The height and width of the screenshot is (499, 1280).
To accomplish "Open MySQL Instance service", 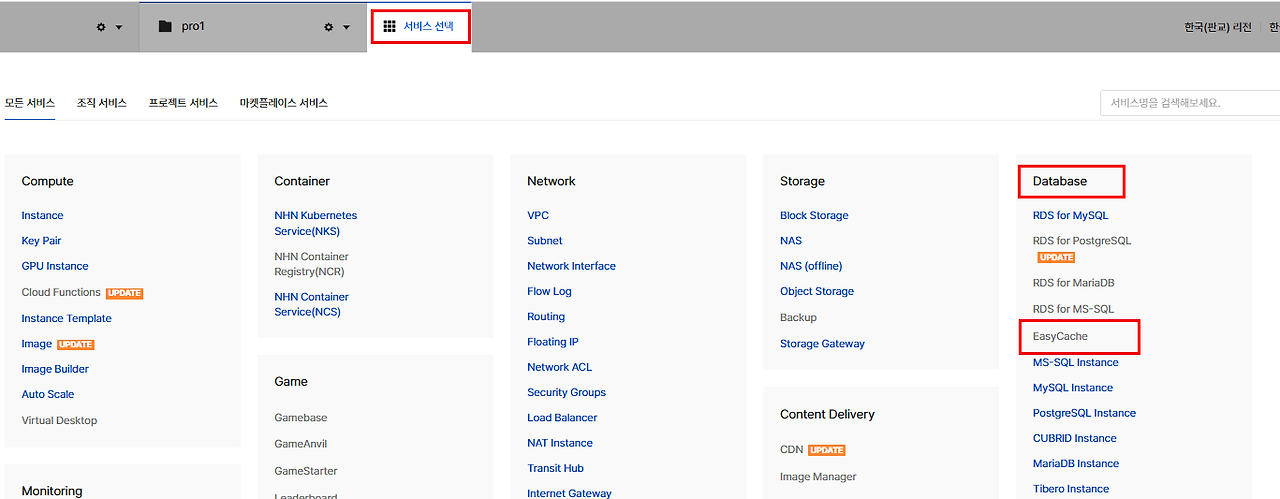I will (x=1073, y=388).
